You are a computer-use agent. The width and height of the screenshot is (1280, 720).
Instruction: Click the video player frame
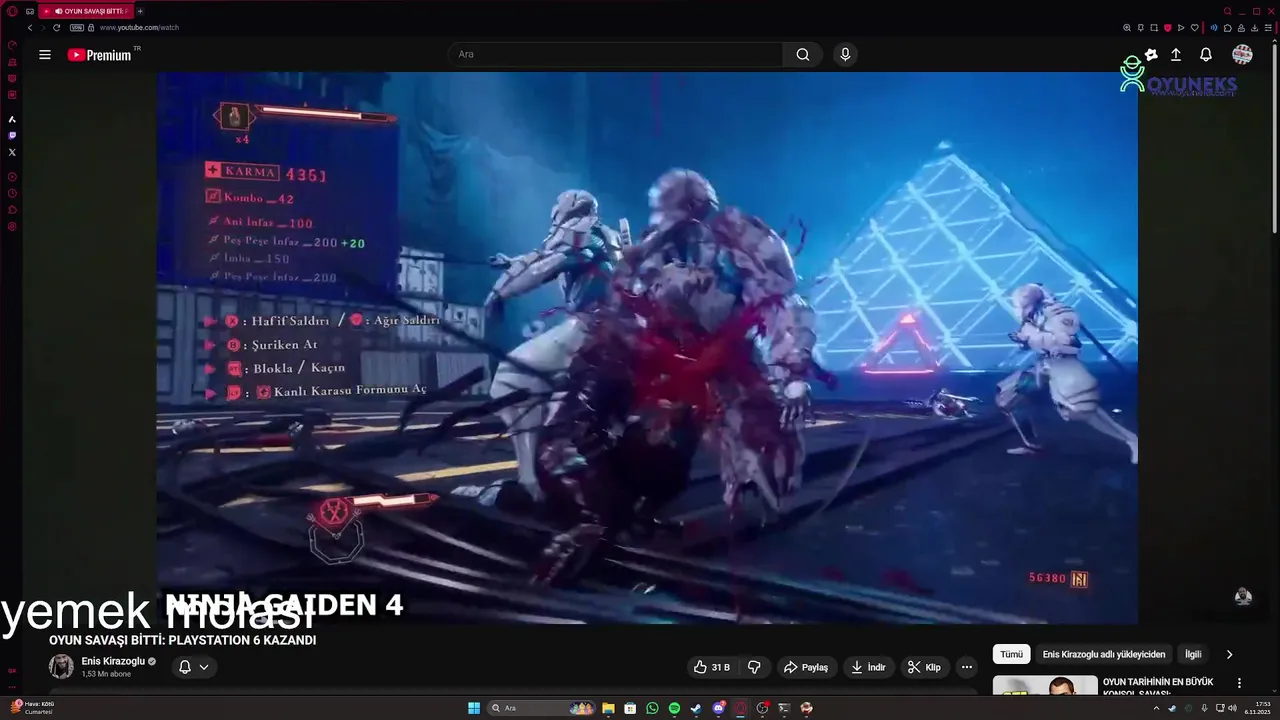pos(647,348)
